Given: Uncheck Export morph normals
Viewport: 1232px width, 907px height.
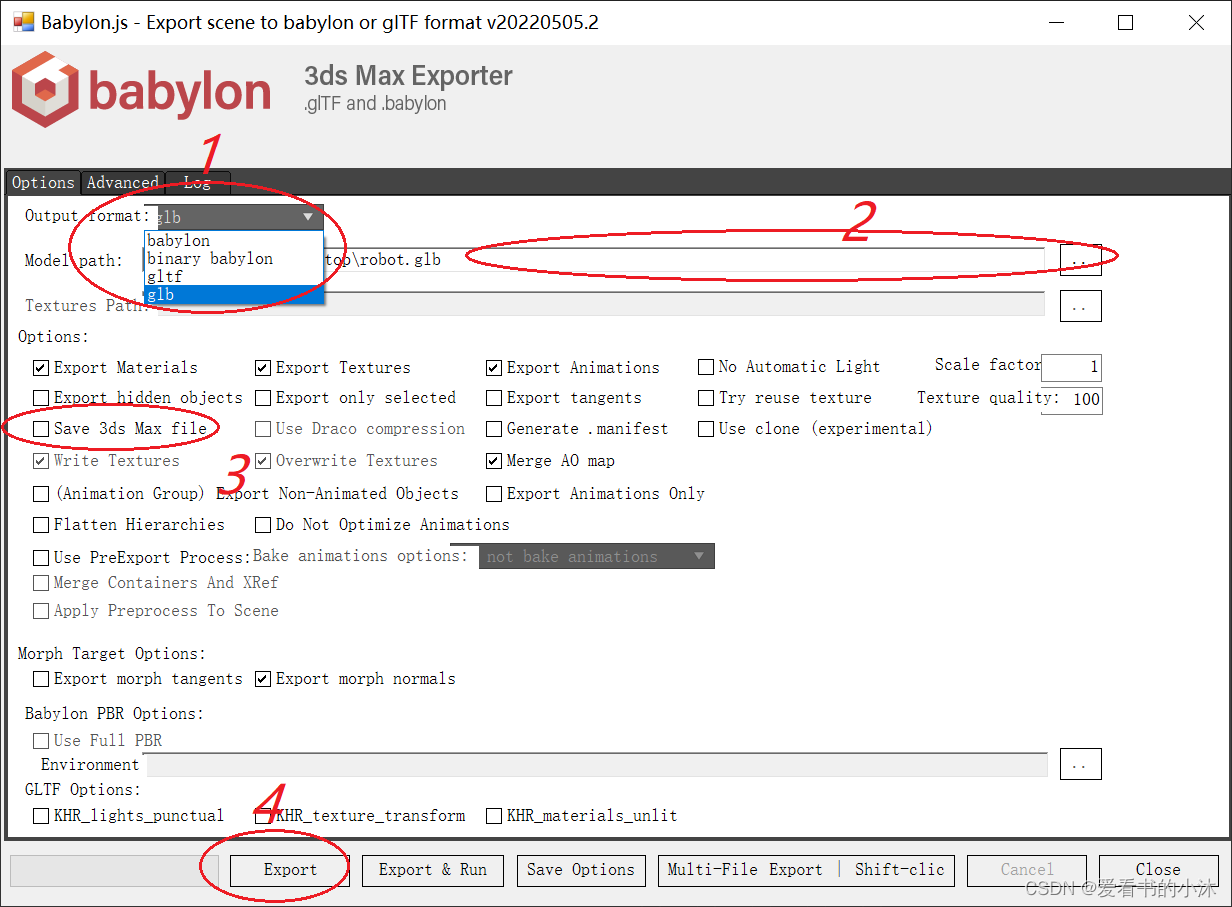Looking at the screenshot, I should 263,679.
